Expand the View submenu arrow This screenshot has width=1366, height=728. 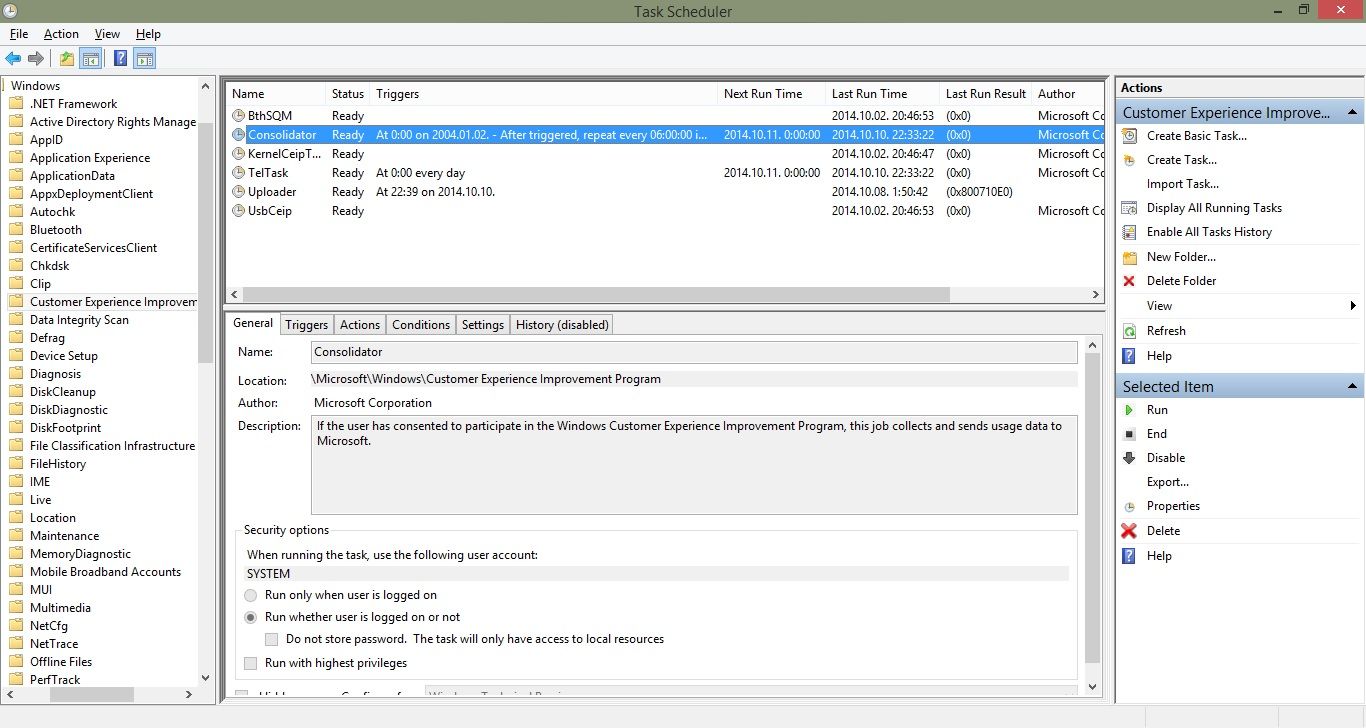[1353, 306]
